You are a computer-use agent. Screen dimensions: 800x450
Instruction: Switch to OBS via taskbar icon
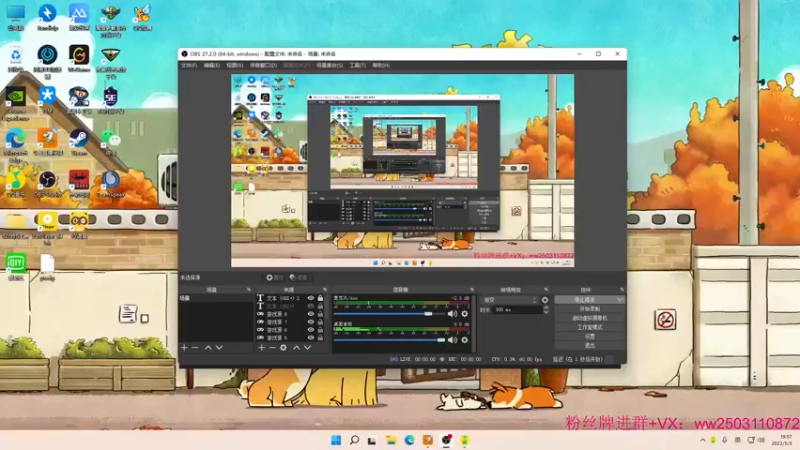[446, 440]
